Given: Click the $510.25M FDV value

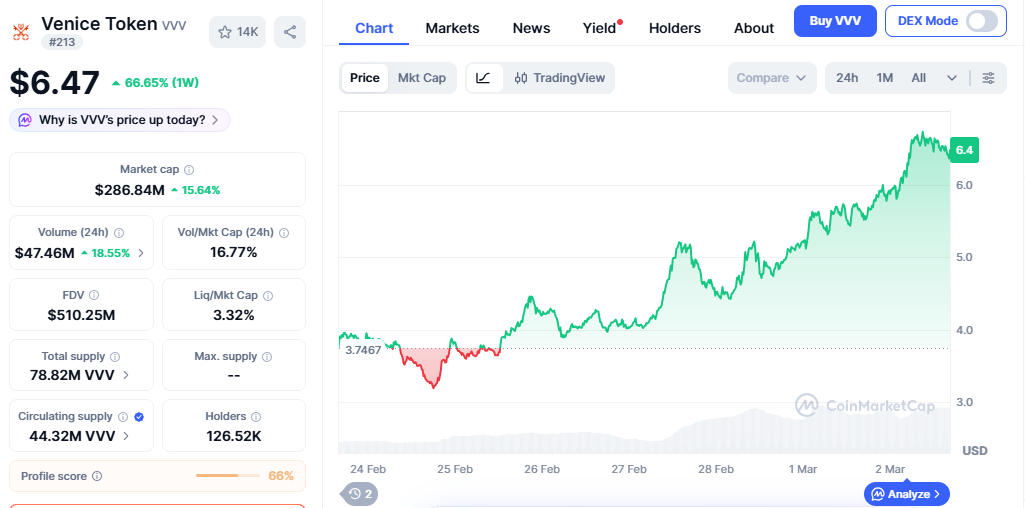Looking at the screenshot, I should [81, 315].
